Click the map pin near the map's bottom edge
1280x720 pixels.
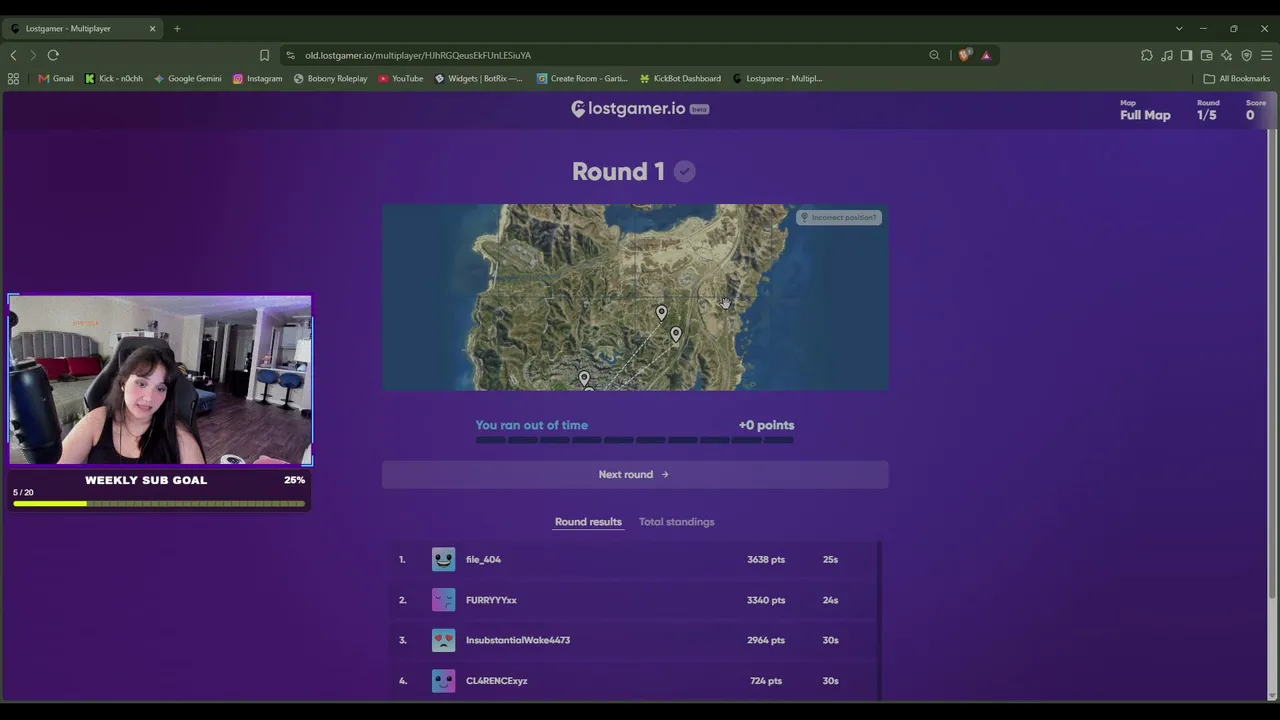pyautogui.click(x=584, y=378)
